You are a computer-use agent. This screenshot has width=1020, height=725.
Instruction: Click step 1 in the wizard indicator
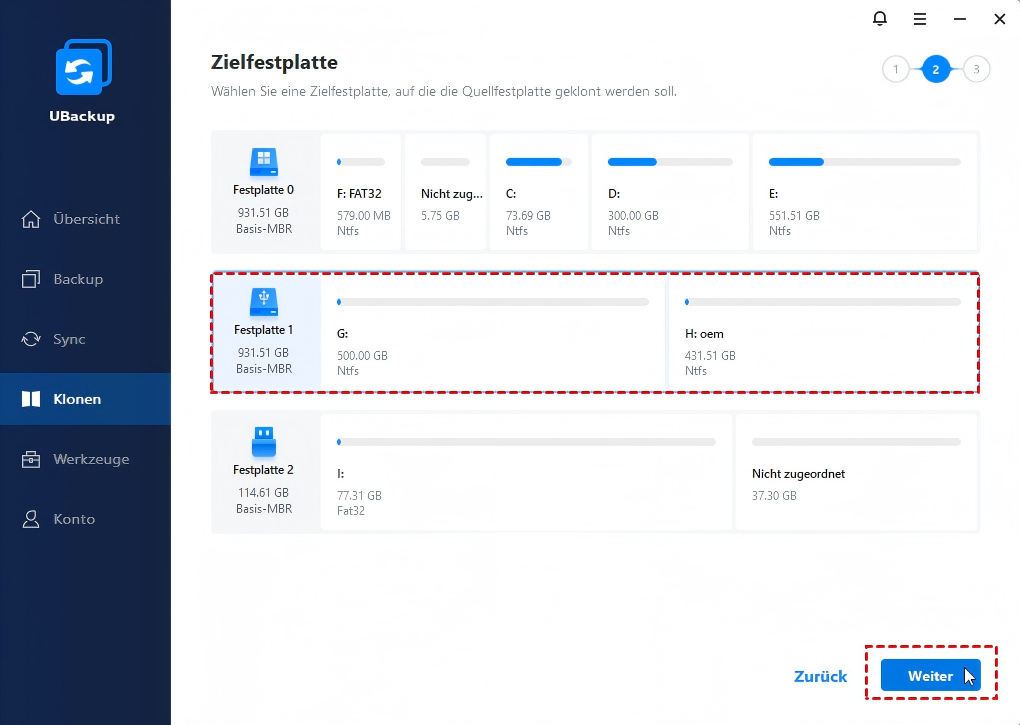pyautogui.click(x=895, y=69)
